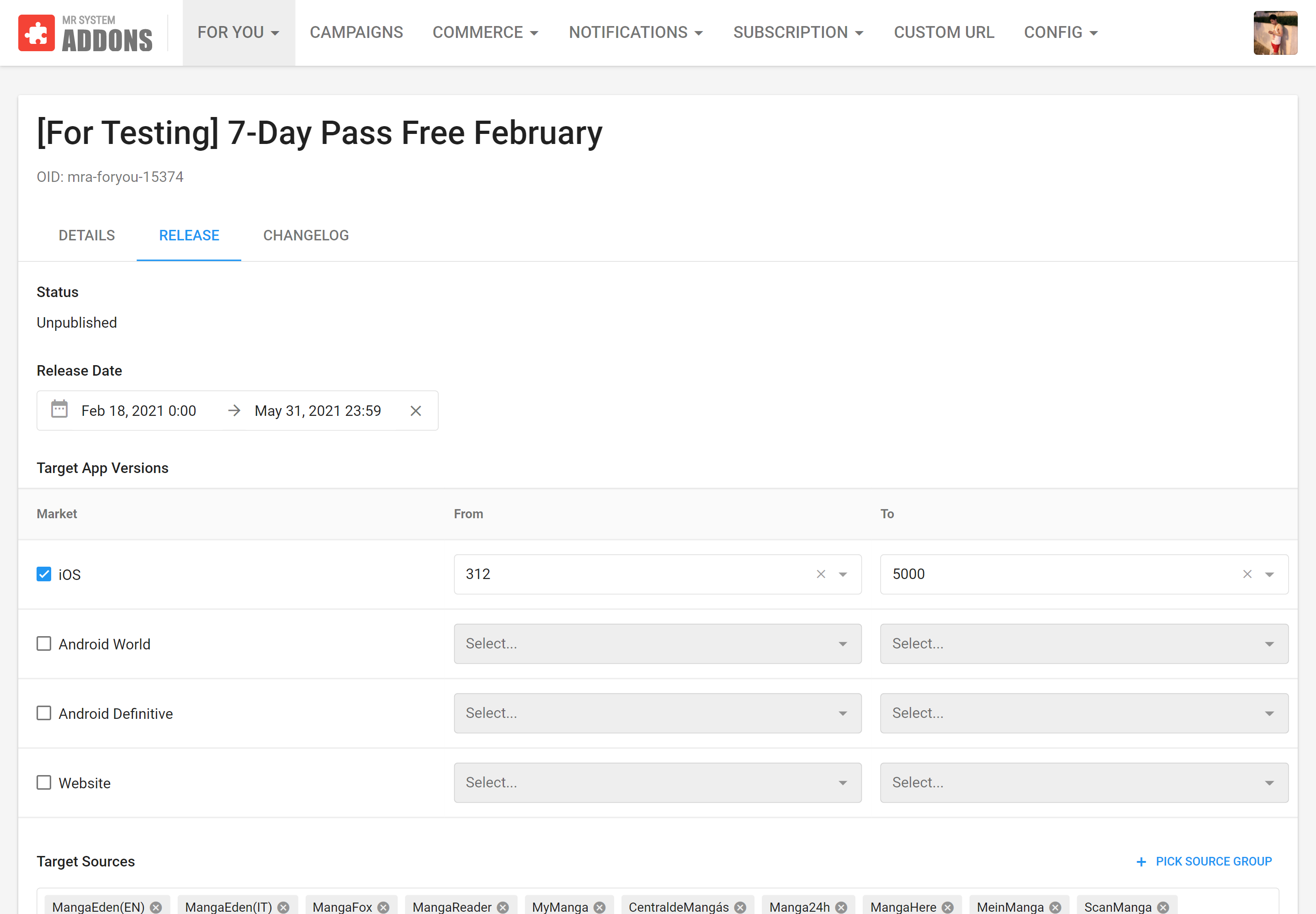This screenshot has width=1316, height=914.
Task: Remove the MangaFox source tag
Action: tap(384, 907)
